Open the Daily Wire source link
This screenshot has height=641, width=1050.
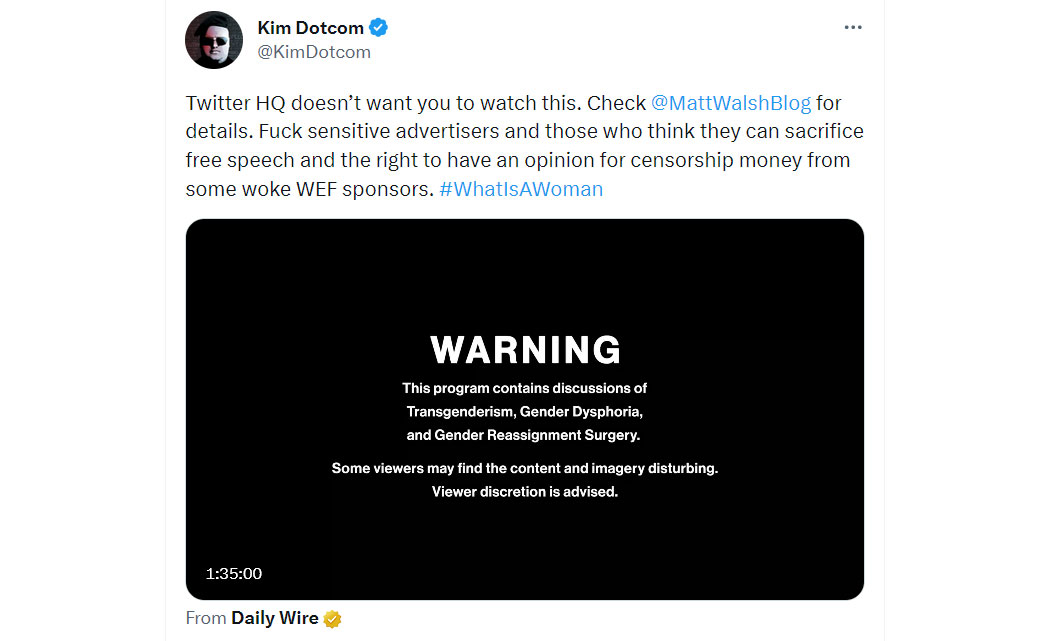point(275,618)
